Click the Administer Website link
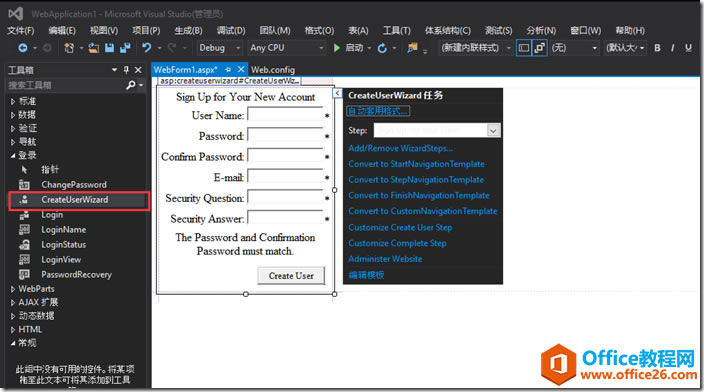This screenshot has height=392, width=704. (385, 259)
